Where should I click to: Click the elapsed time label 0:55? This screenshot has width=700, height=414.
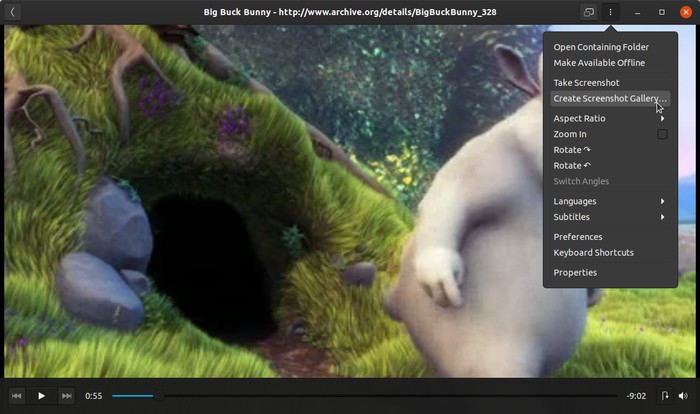click(x=94, y=396)
